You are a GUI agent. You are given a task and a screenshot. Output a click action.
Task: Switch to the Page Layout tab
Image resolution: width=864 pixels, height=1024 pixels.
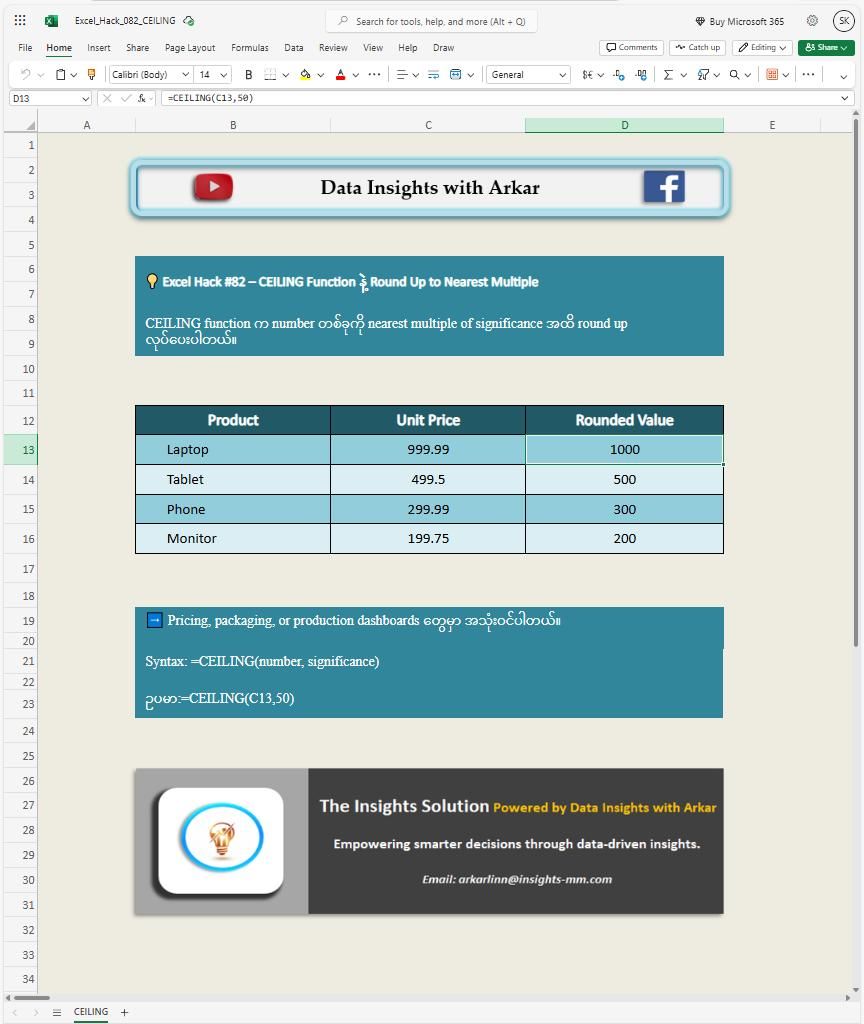click(x=190, y=47)
